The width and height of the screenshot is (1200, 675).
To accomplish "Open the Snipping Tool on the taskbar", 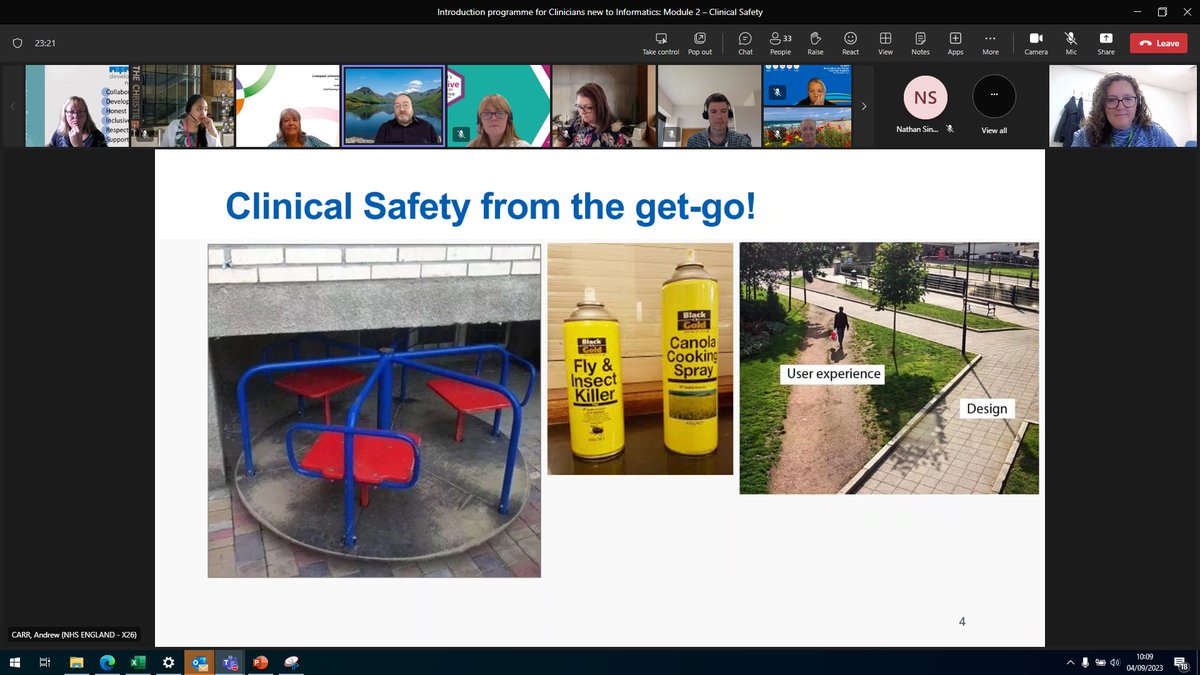I will pos(291,662).
